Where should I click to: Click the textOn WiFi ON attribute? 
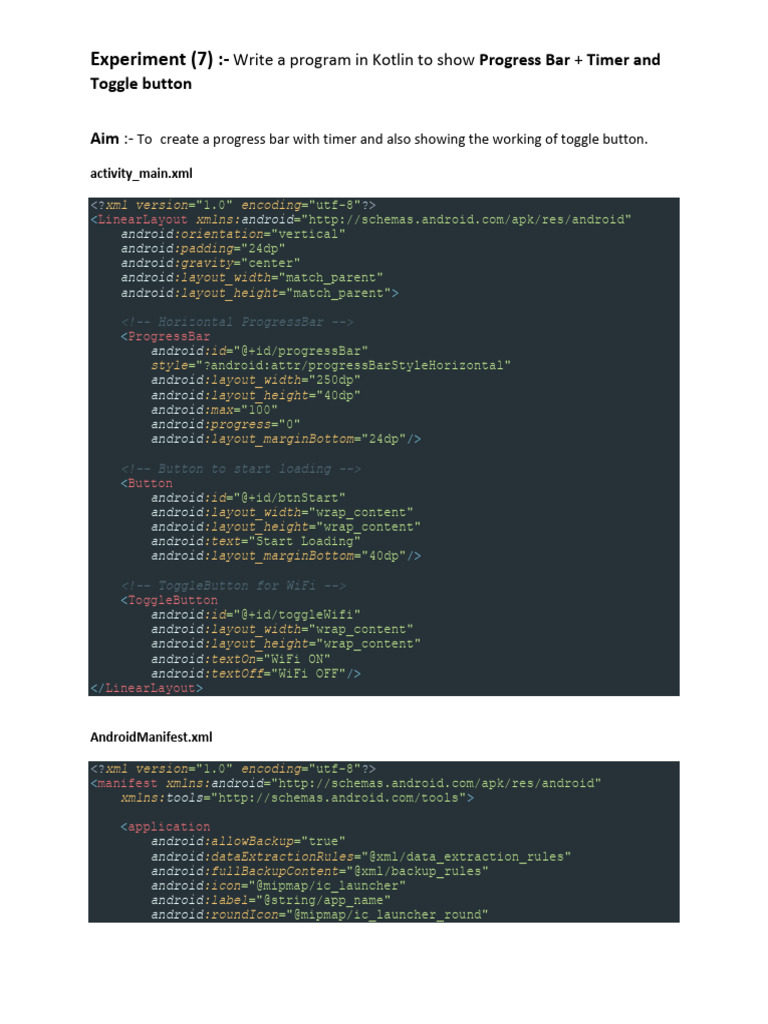pyautogui.click(x=240, y=659)
